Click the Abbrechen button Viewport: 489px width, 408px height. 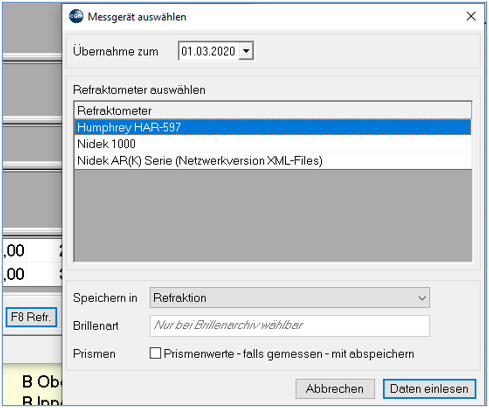pos(335,389)
